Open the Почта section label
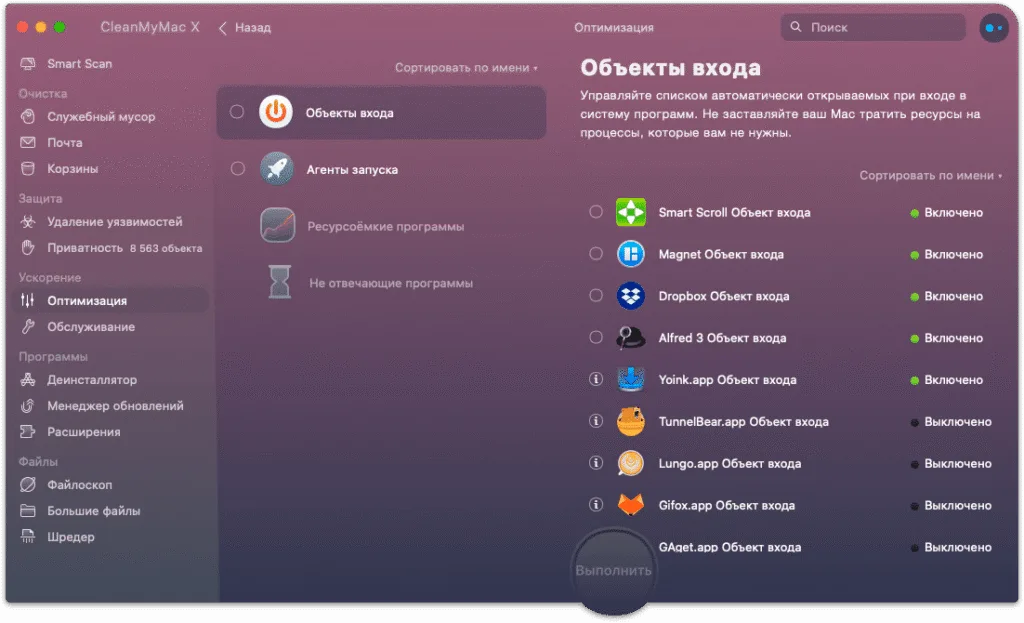 pyautogui.click(x=65, y=142)
